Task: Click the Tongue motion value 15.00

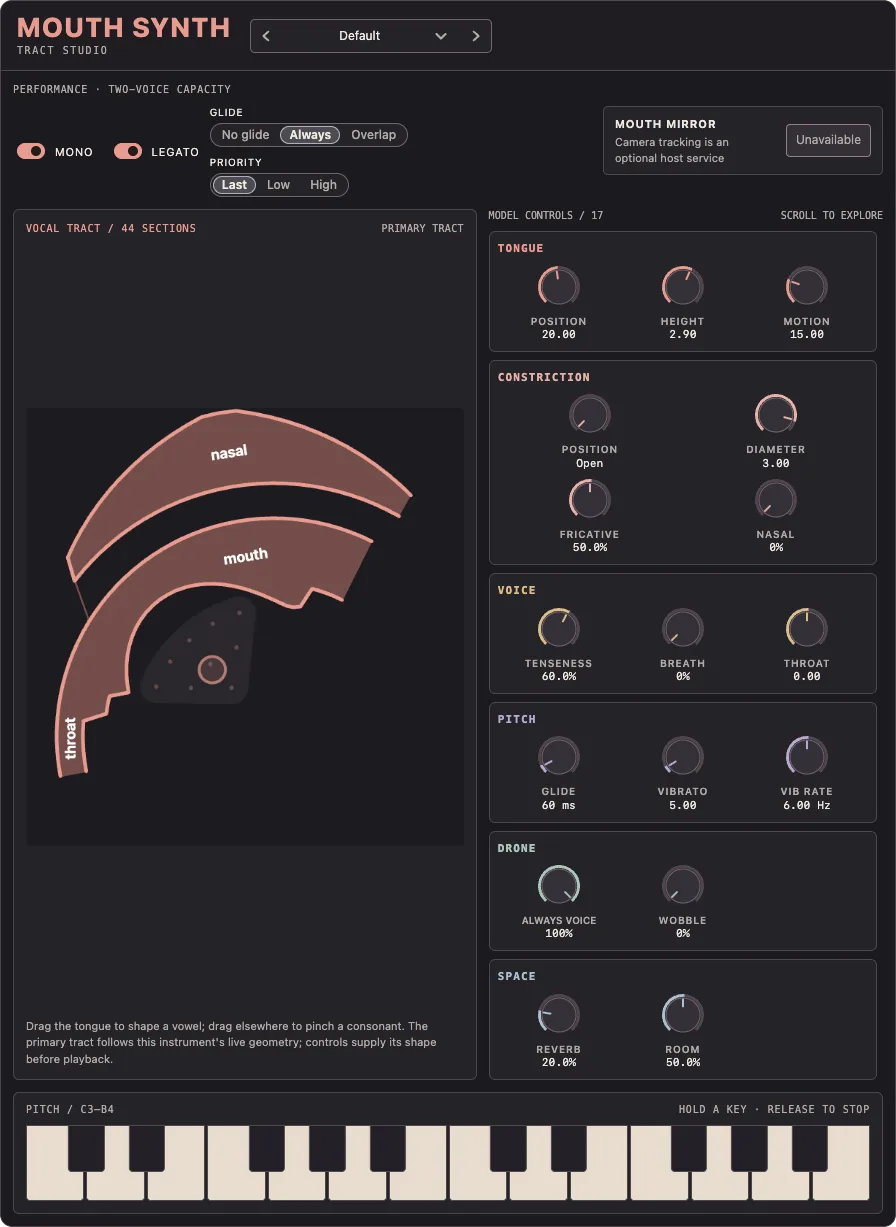Action: (x=807, y=334)
